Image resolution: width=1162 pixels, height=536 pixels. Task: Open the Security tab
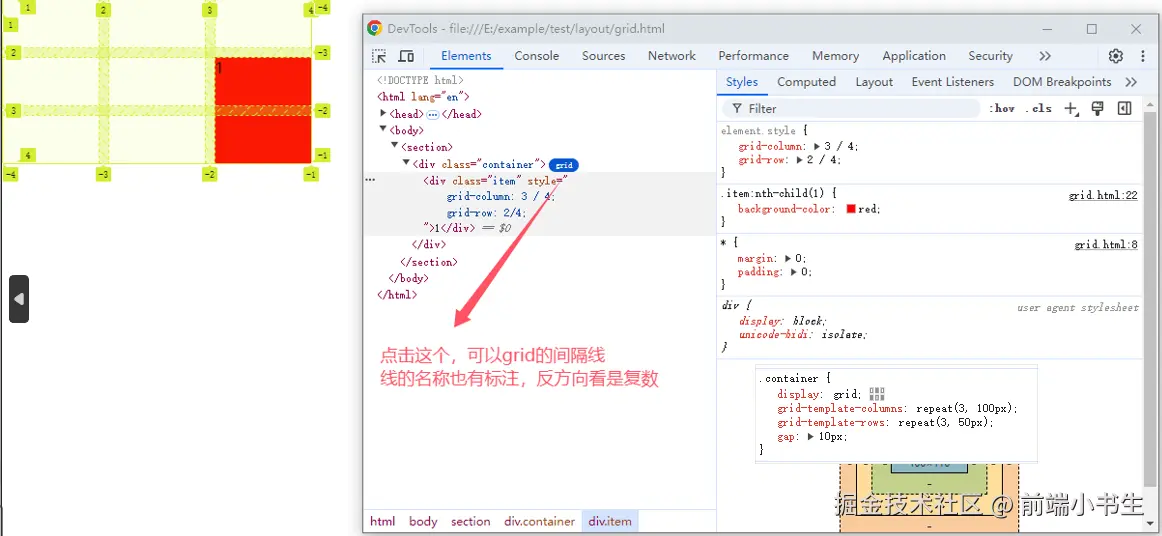coord(990,56)
